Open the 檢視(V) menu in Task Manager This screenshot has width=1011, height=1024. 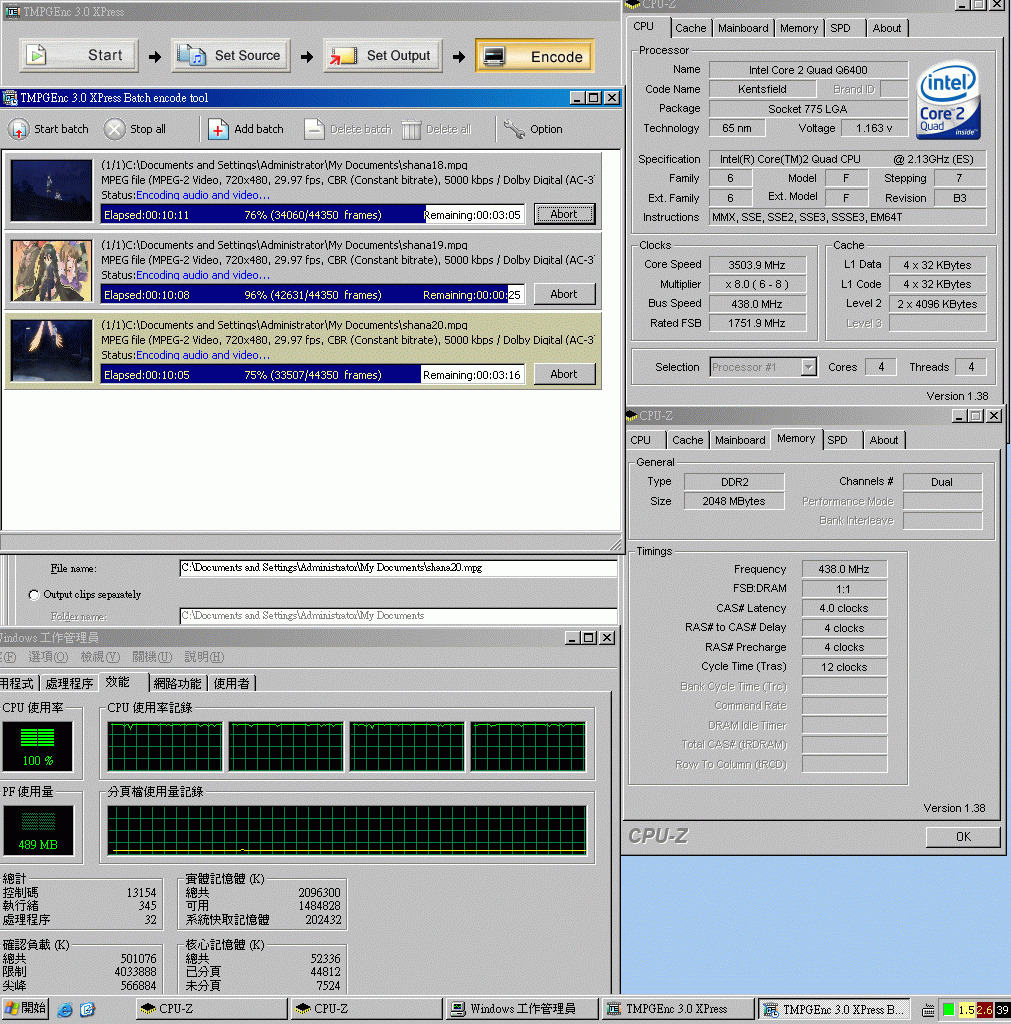click(x=100, y=657)
